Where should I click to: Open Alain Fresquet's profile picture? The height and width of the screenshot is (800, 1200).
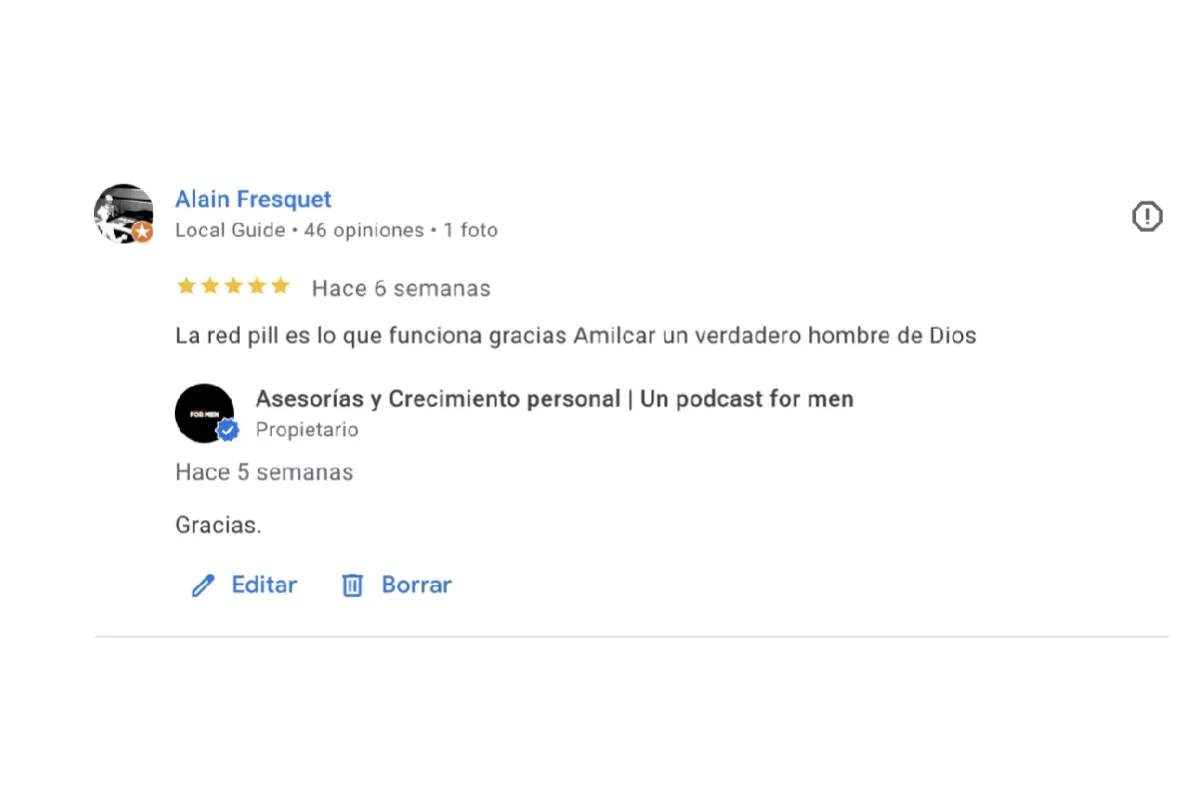[x=123, y=213]
